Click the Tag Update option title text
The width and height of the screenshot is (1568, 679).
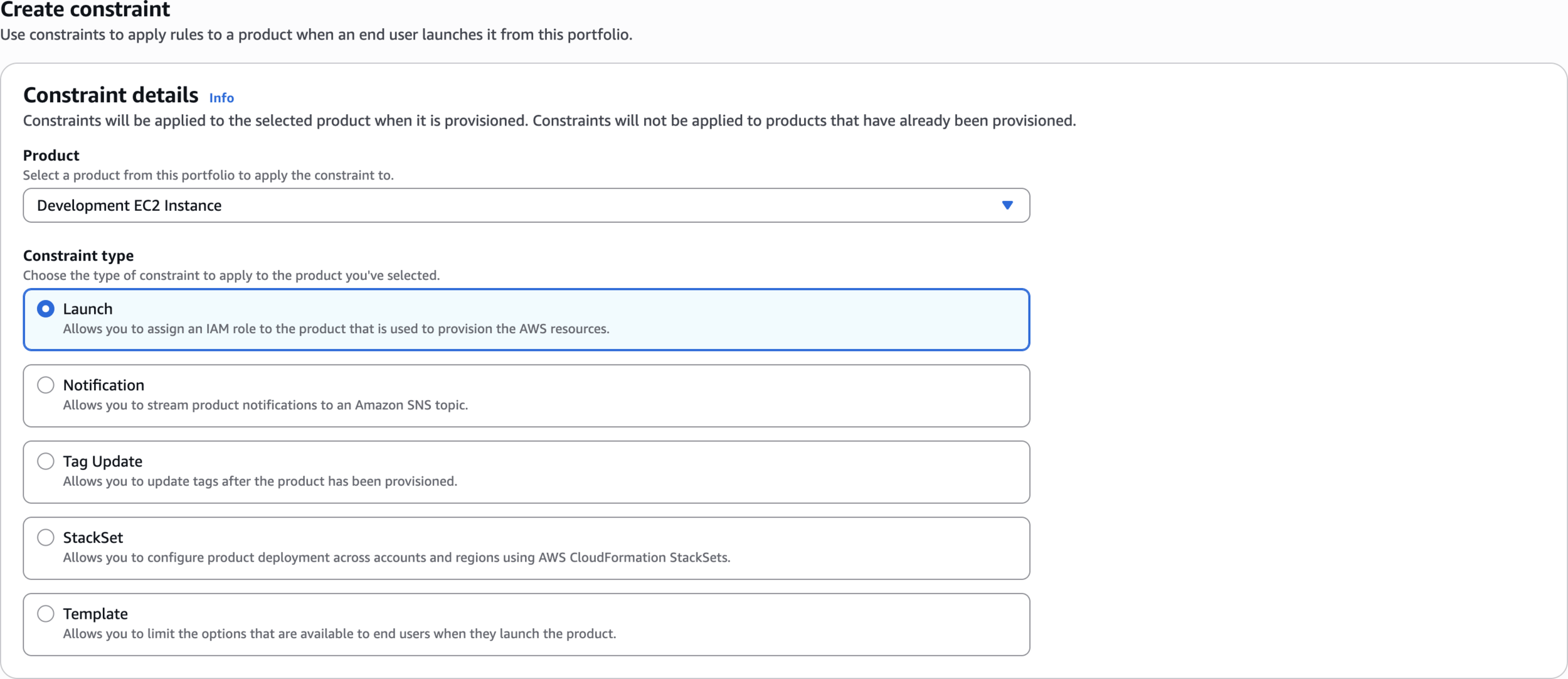[x=102, y=461]
